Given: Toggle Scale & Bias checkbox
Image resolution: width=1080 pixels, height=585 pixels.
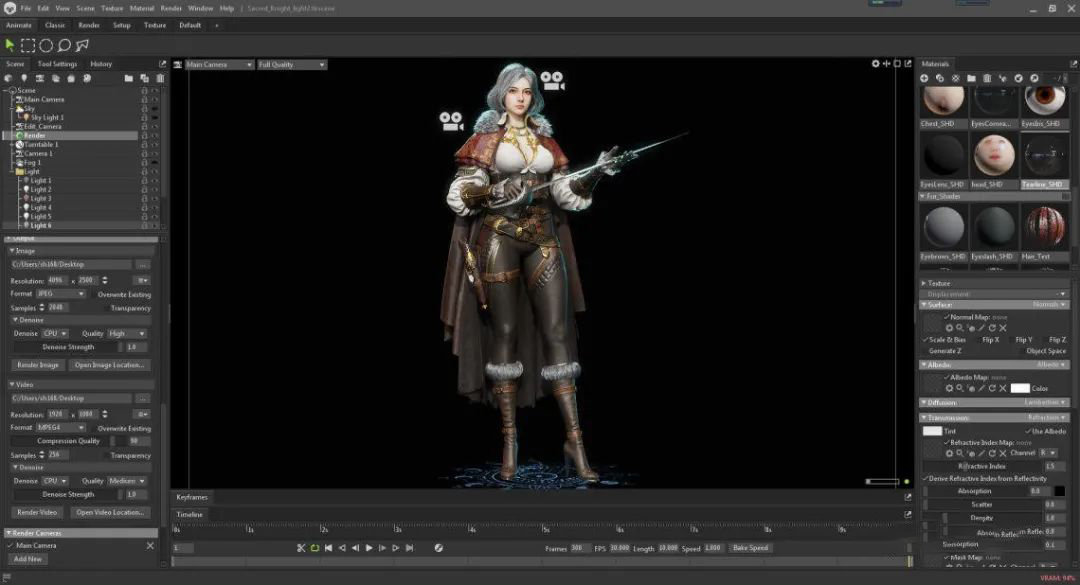Looking at the screenshot, I should click(925, 340).
